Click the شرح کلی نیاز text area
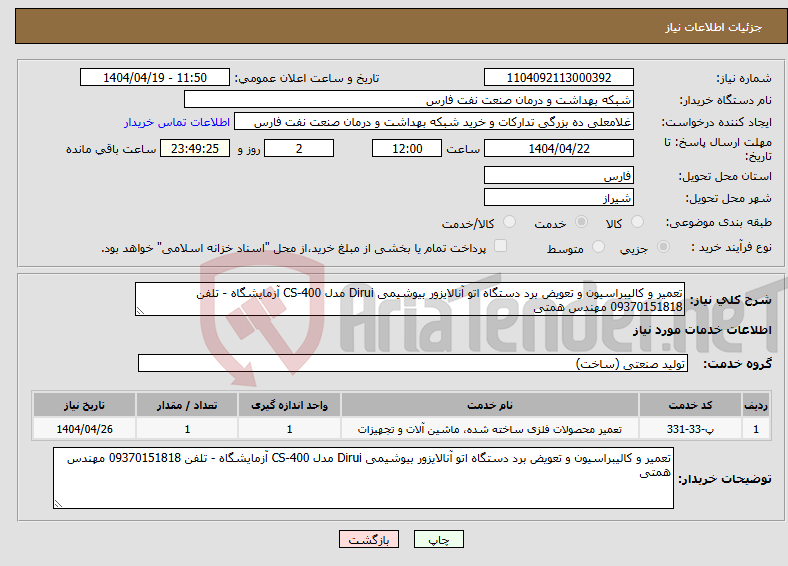Image resolution: width=788 pixels, height=566 pixels. (410, 299)
